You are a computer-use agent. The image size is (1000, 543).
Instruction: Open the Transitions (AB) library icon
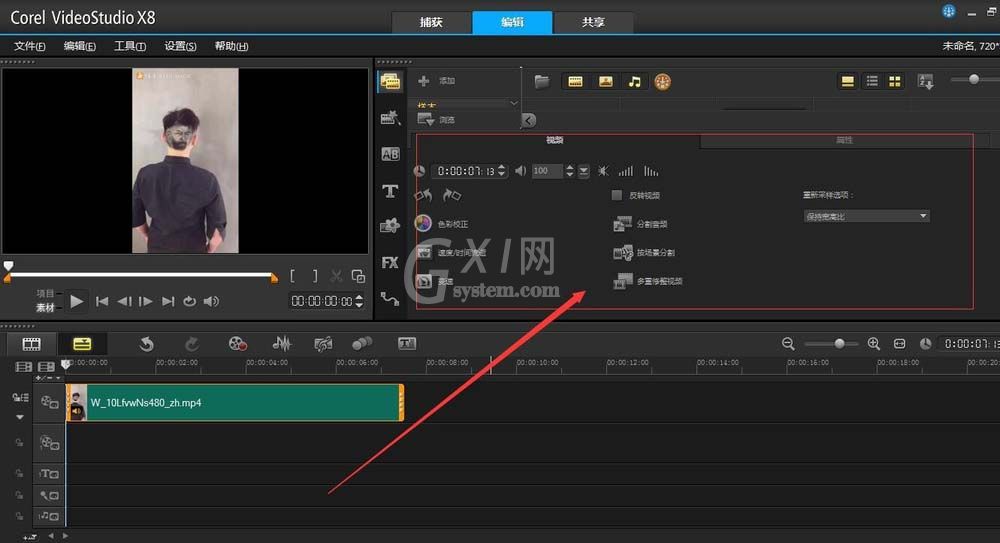pos(390,154)
